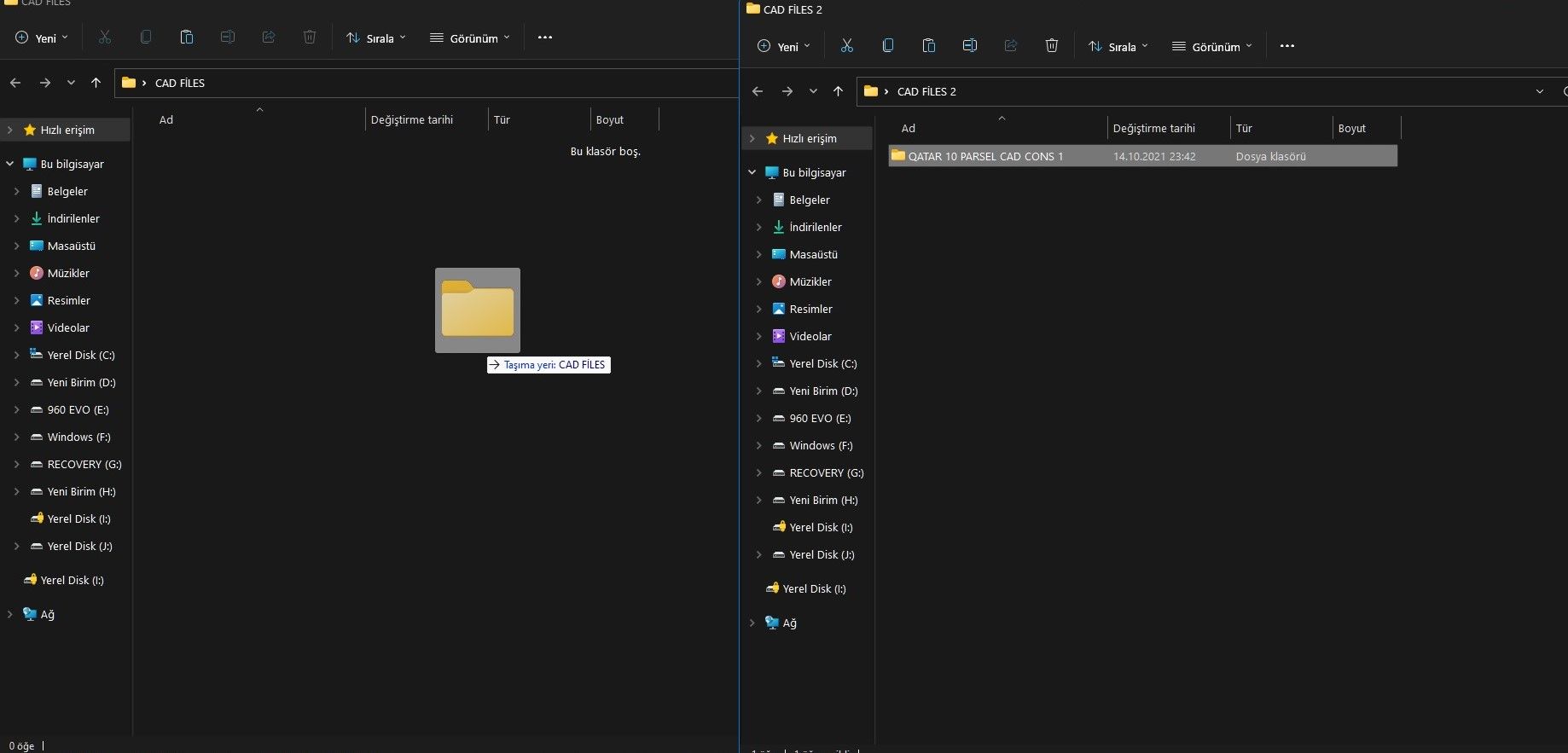Open the Görünüm view dropdown in CAD FİLES 2
Screen dimensions: 1568x753
pos(1211,46)
